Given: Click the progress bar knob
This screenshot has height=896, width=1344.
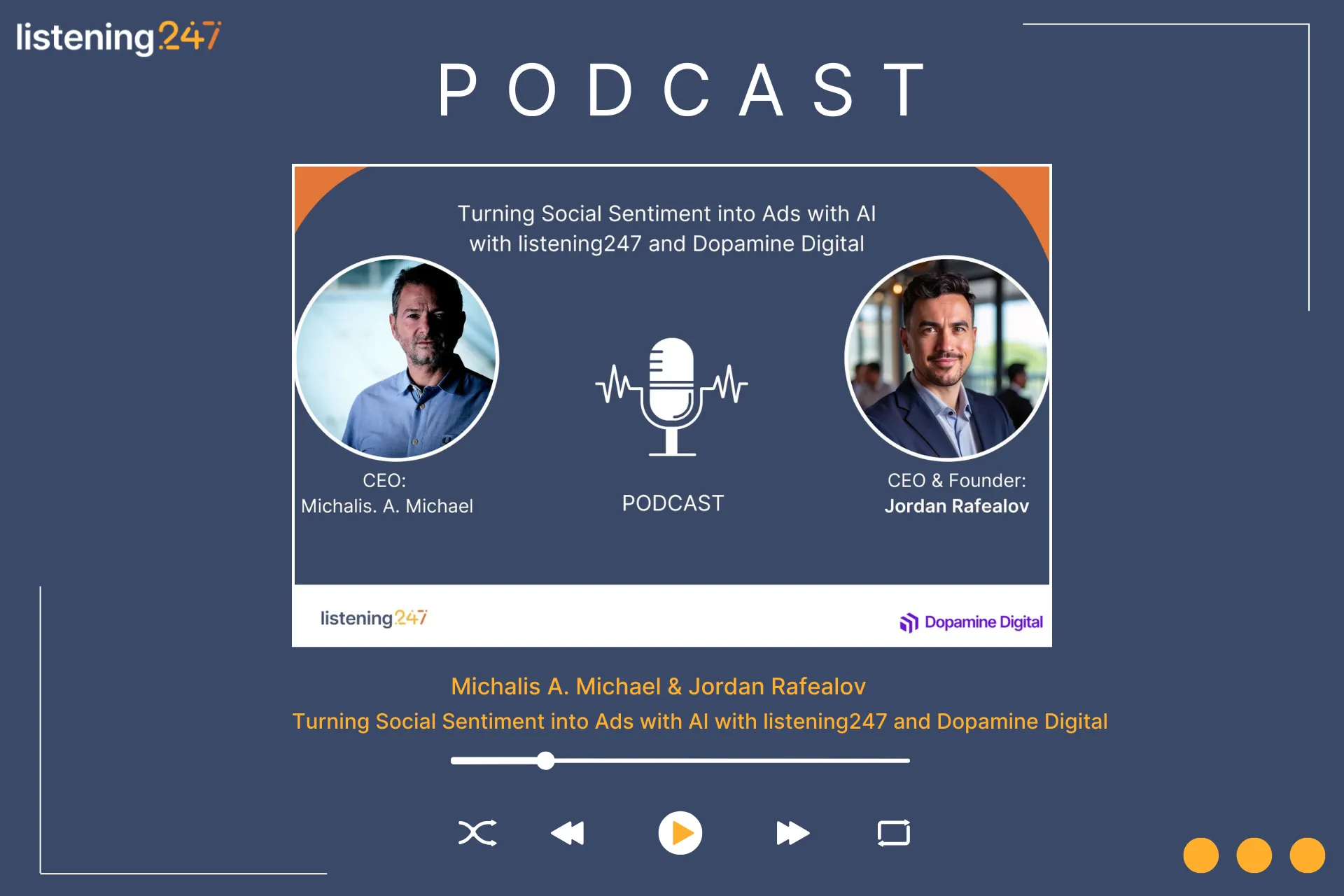Looking at the screenshot, I should click(546, 761).
